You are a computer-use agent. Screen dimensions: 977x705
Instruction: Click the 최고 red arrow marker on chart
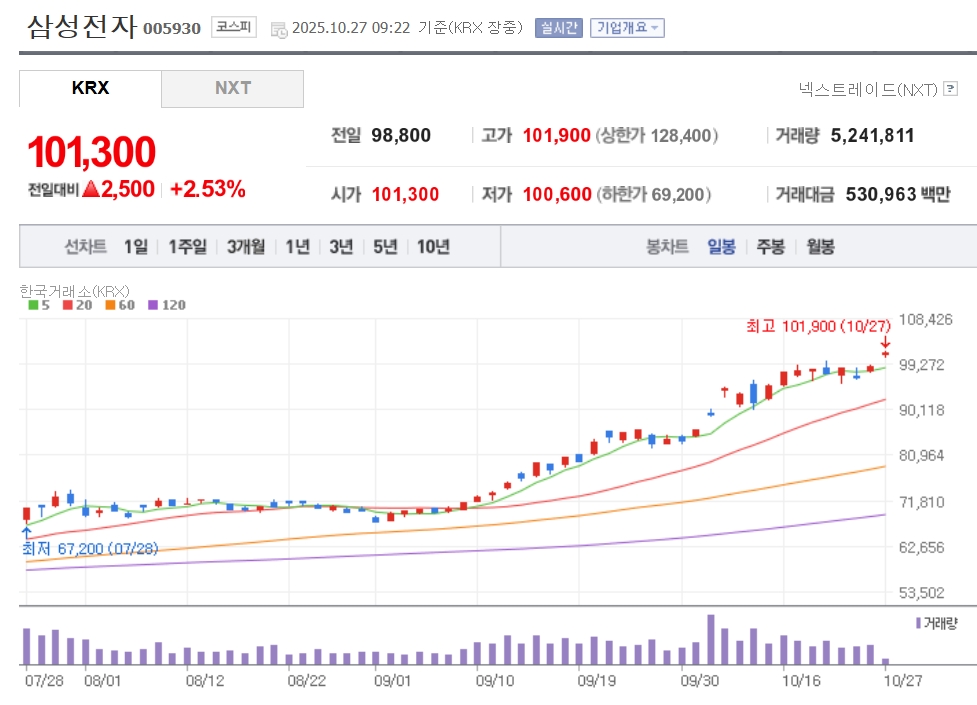(885, 343)
